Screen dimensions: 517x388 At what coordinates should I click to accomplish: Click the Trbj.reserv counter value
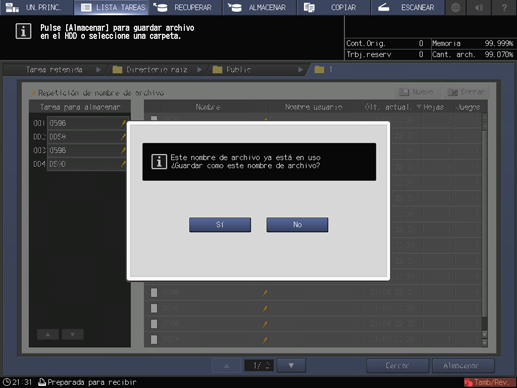(x=421, y=54)
